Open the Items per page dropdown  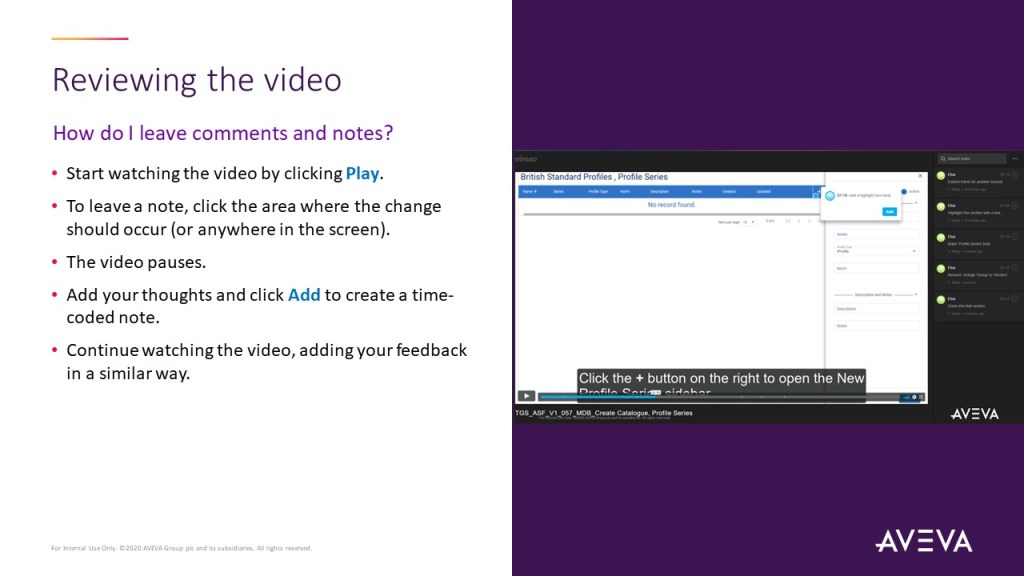click(749, 221)
